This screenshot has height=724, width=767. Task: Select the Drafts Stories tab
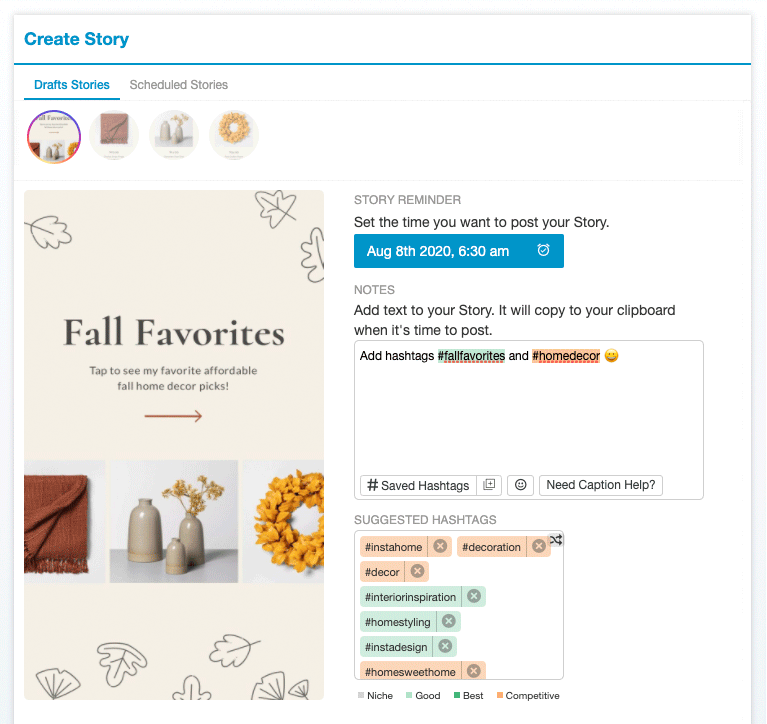(x=71, y=85)
